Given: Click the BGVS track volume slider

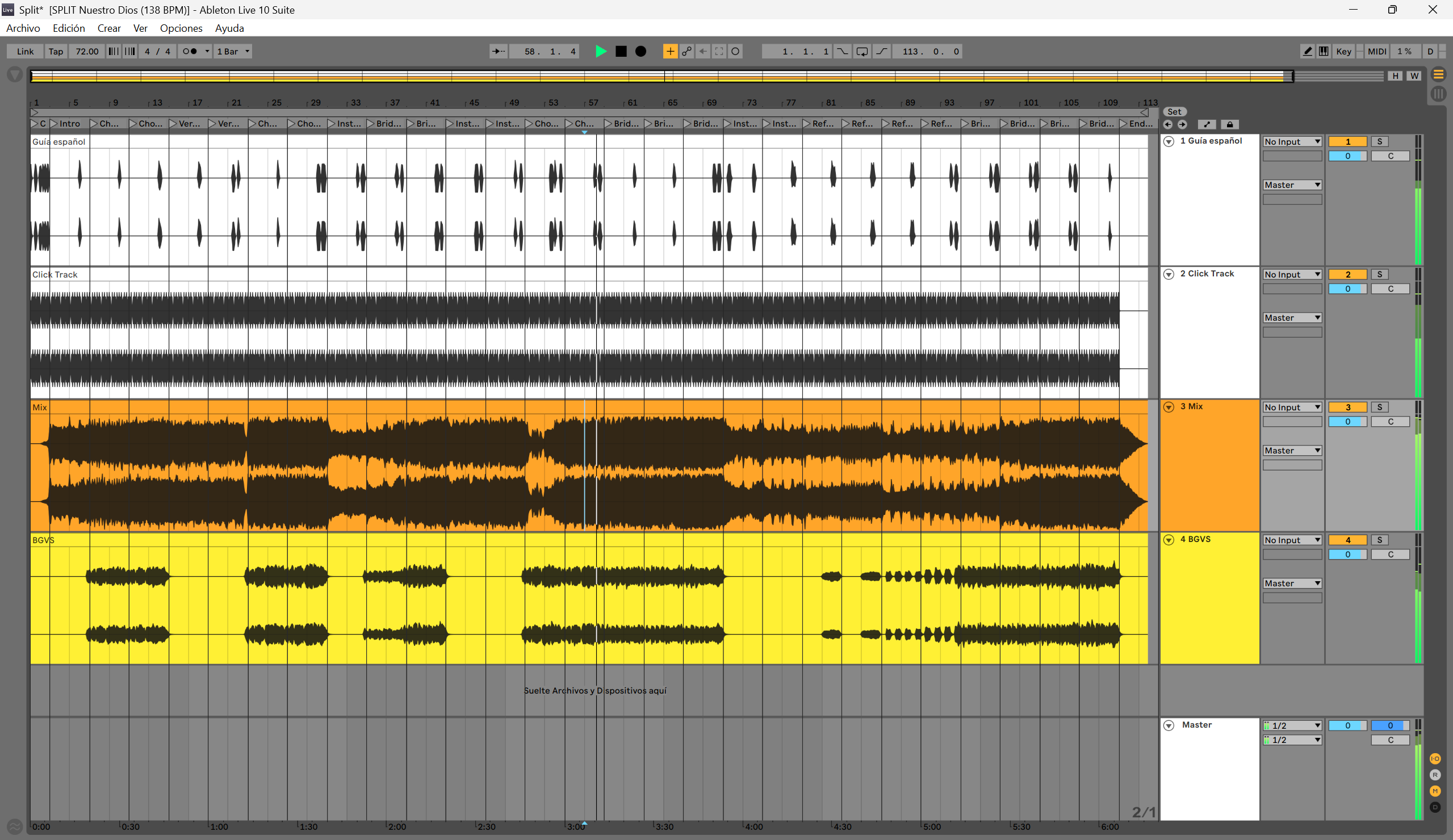Looking at the screenshot, I should [1347, 555].
